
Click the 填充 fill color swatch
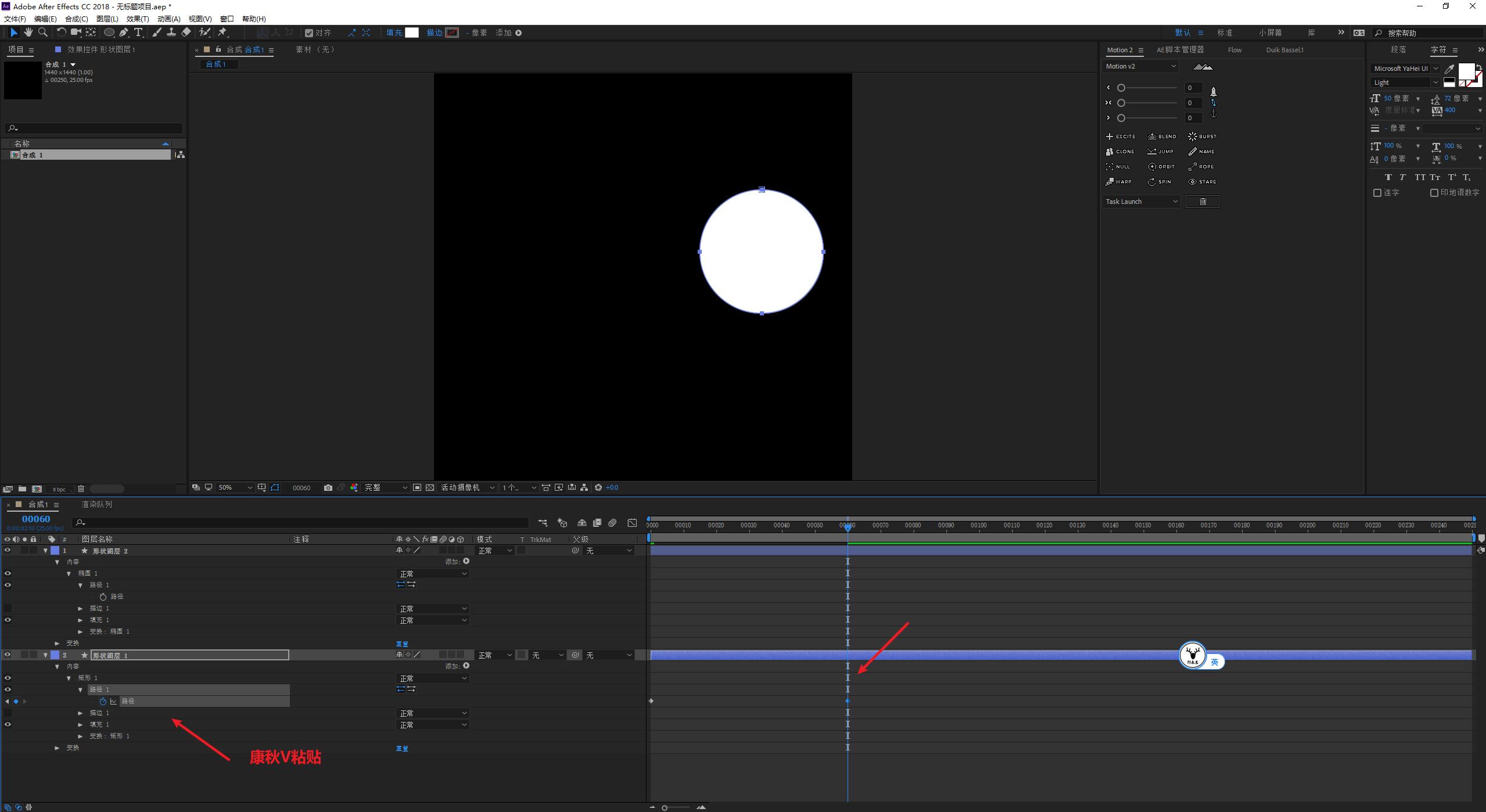(x=412, y=33)
